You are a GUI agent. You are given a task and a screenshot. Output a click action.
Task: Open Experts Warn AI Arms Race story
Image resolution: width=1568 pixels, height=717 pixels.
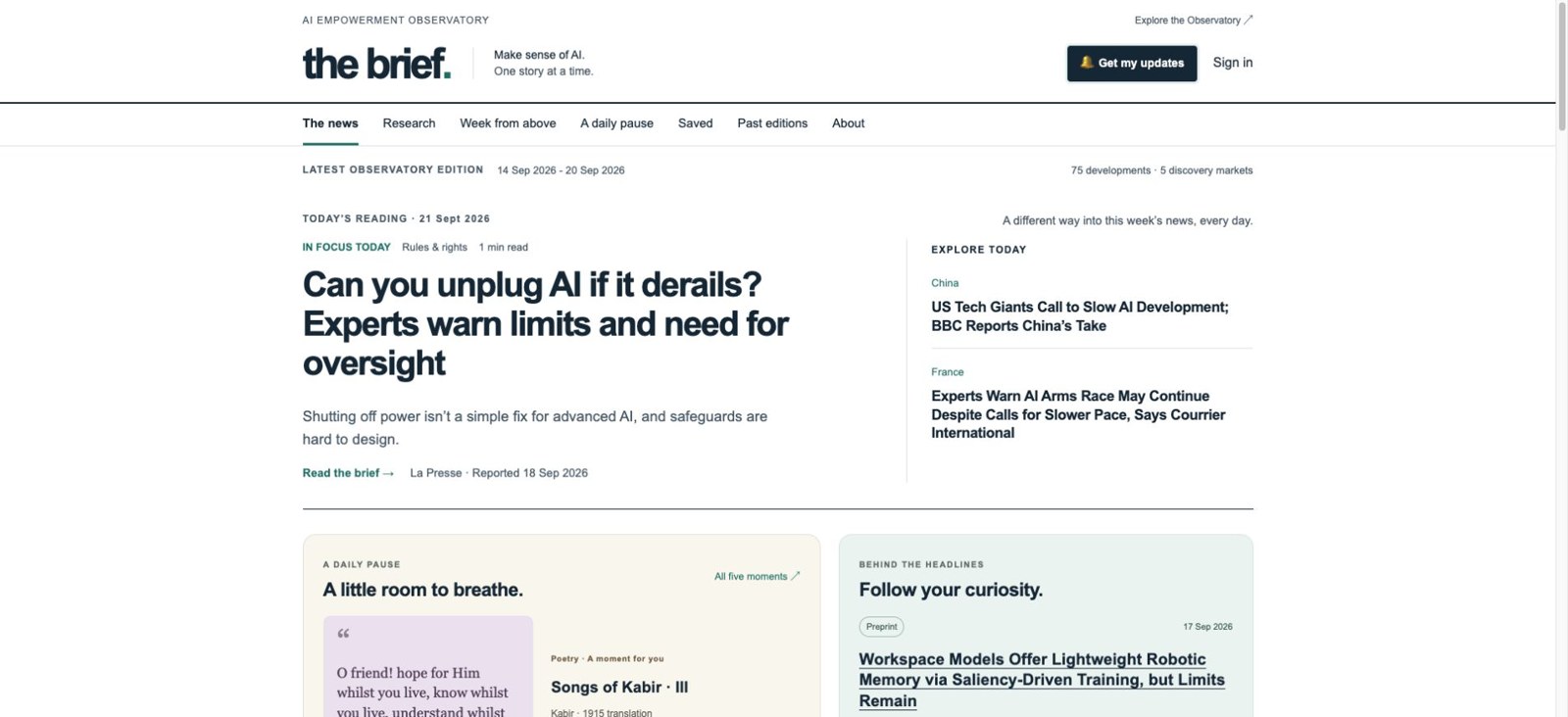pos(1078,414)
